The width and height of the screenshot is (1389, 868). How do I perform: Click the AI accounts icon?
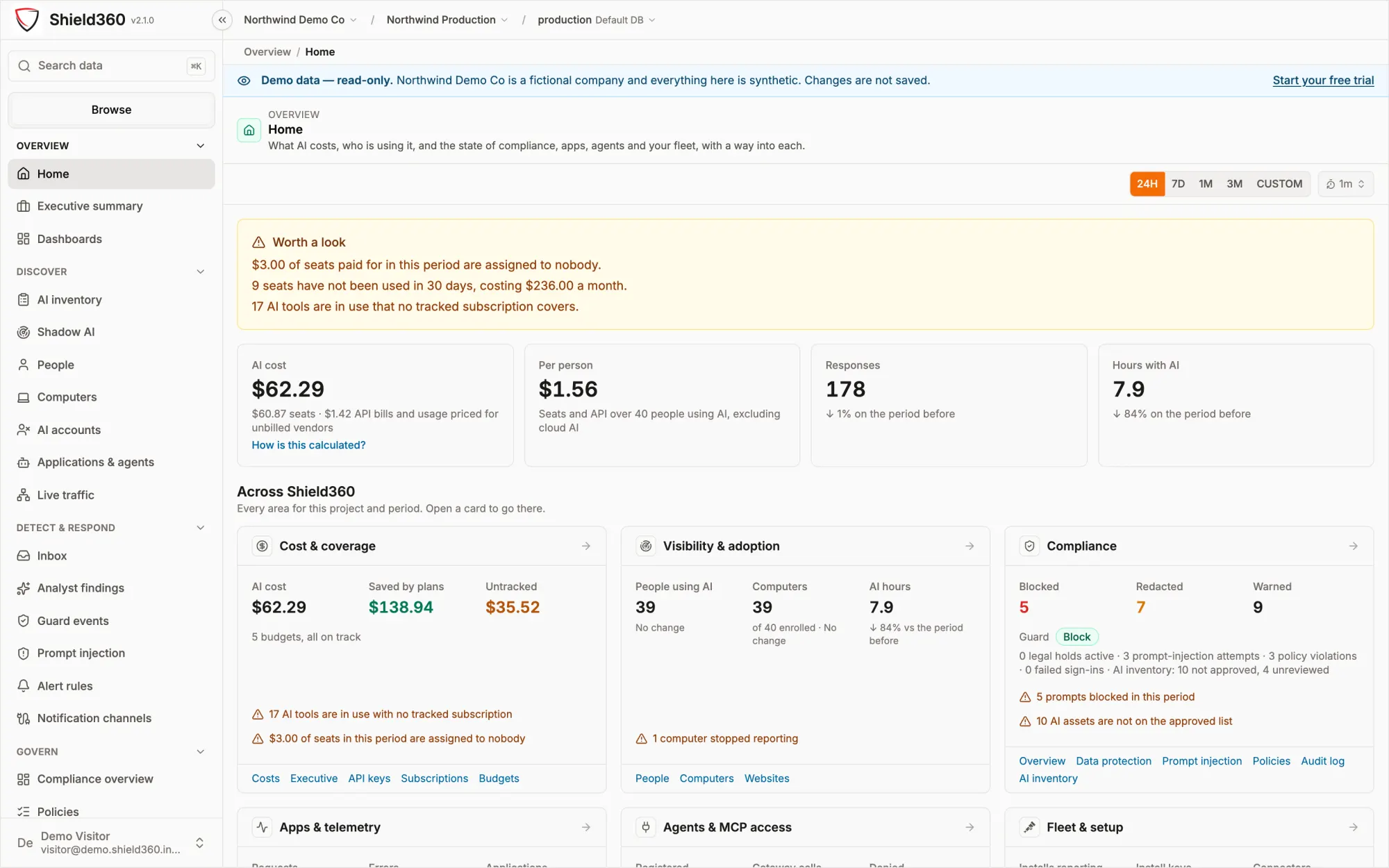[24, 430]
